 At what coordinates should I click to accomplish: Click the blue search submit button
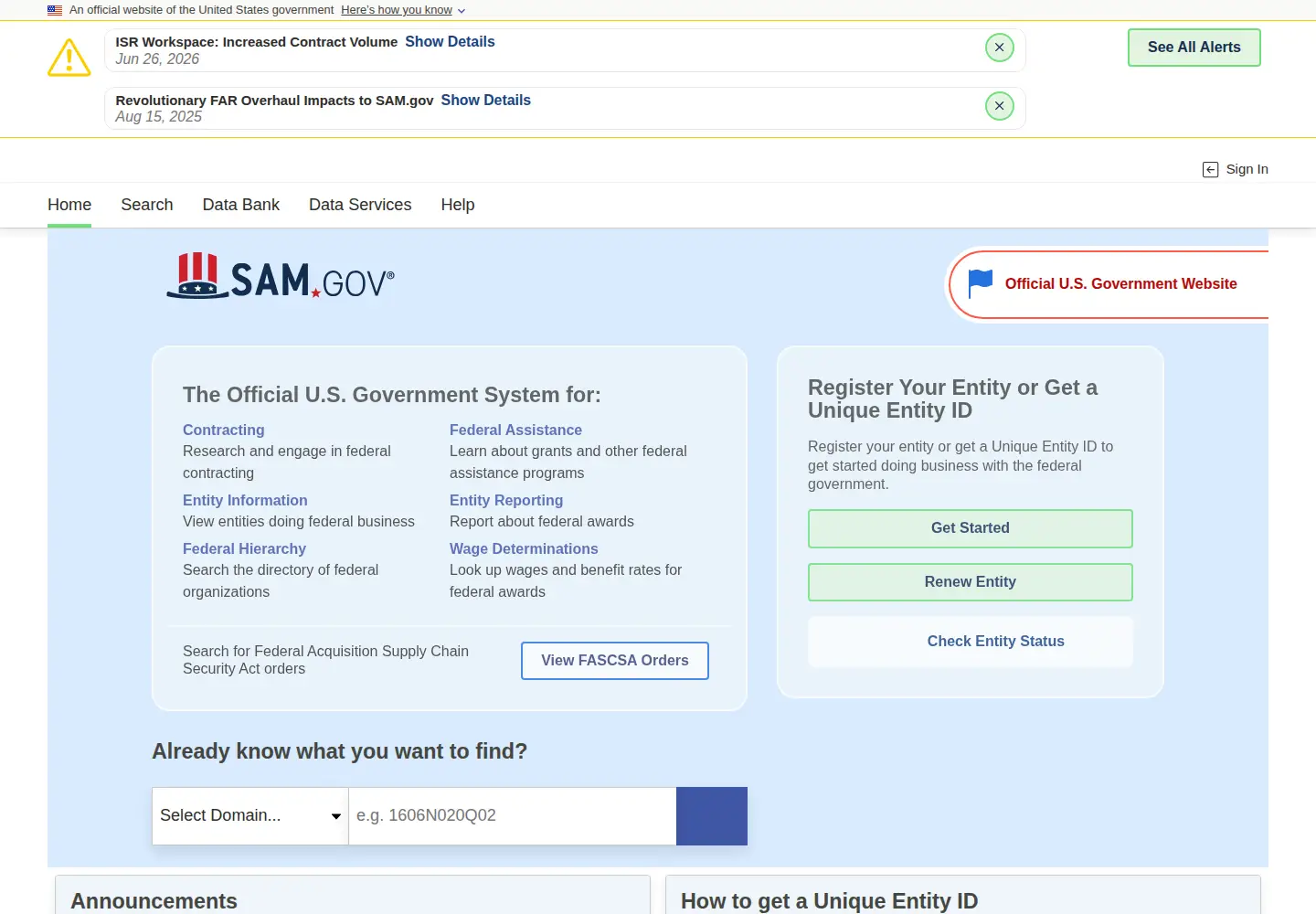pyautogui.click(x=712, y=815)
